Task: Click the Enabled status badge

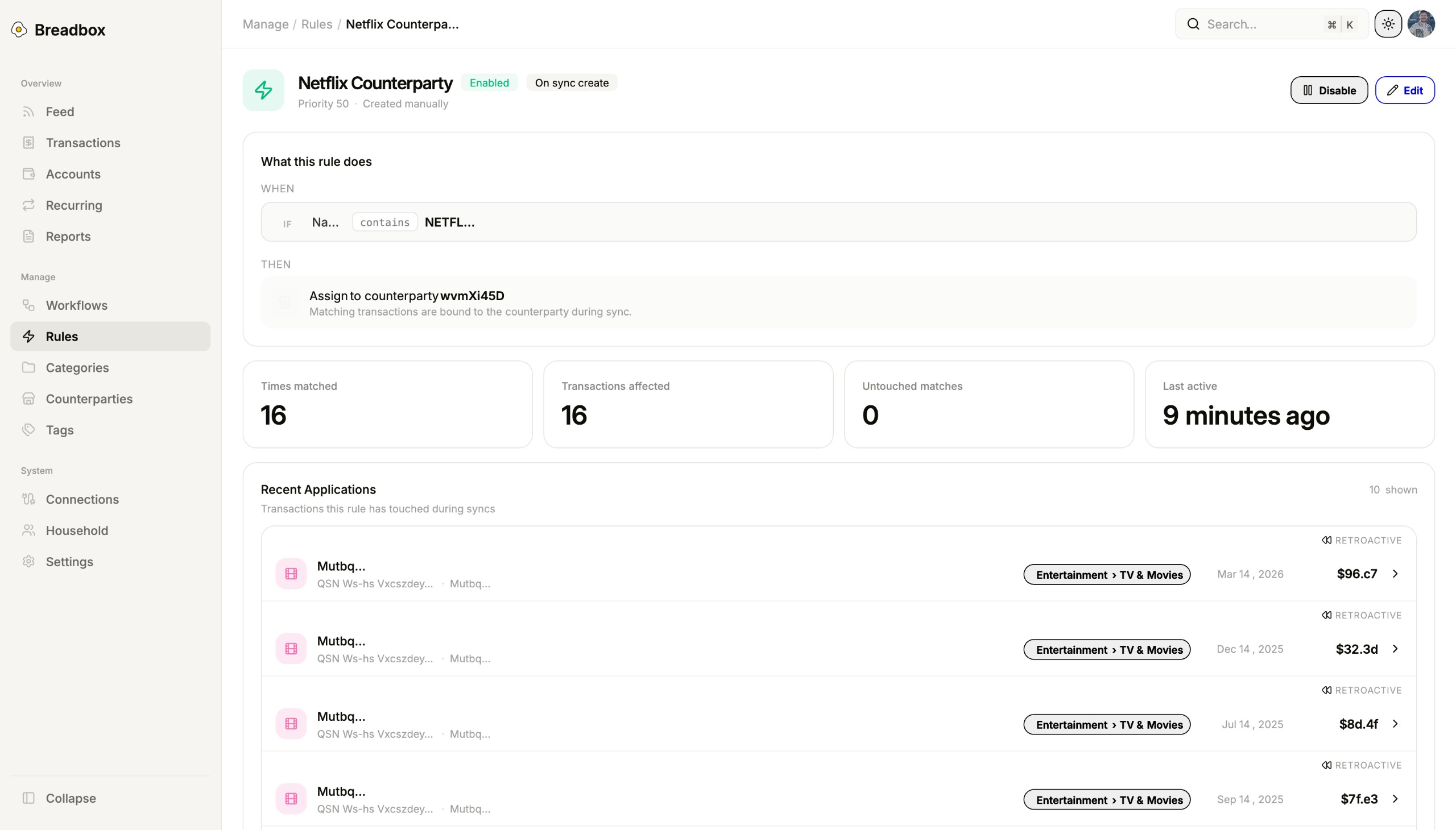Action: [489, 82]
